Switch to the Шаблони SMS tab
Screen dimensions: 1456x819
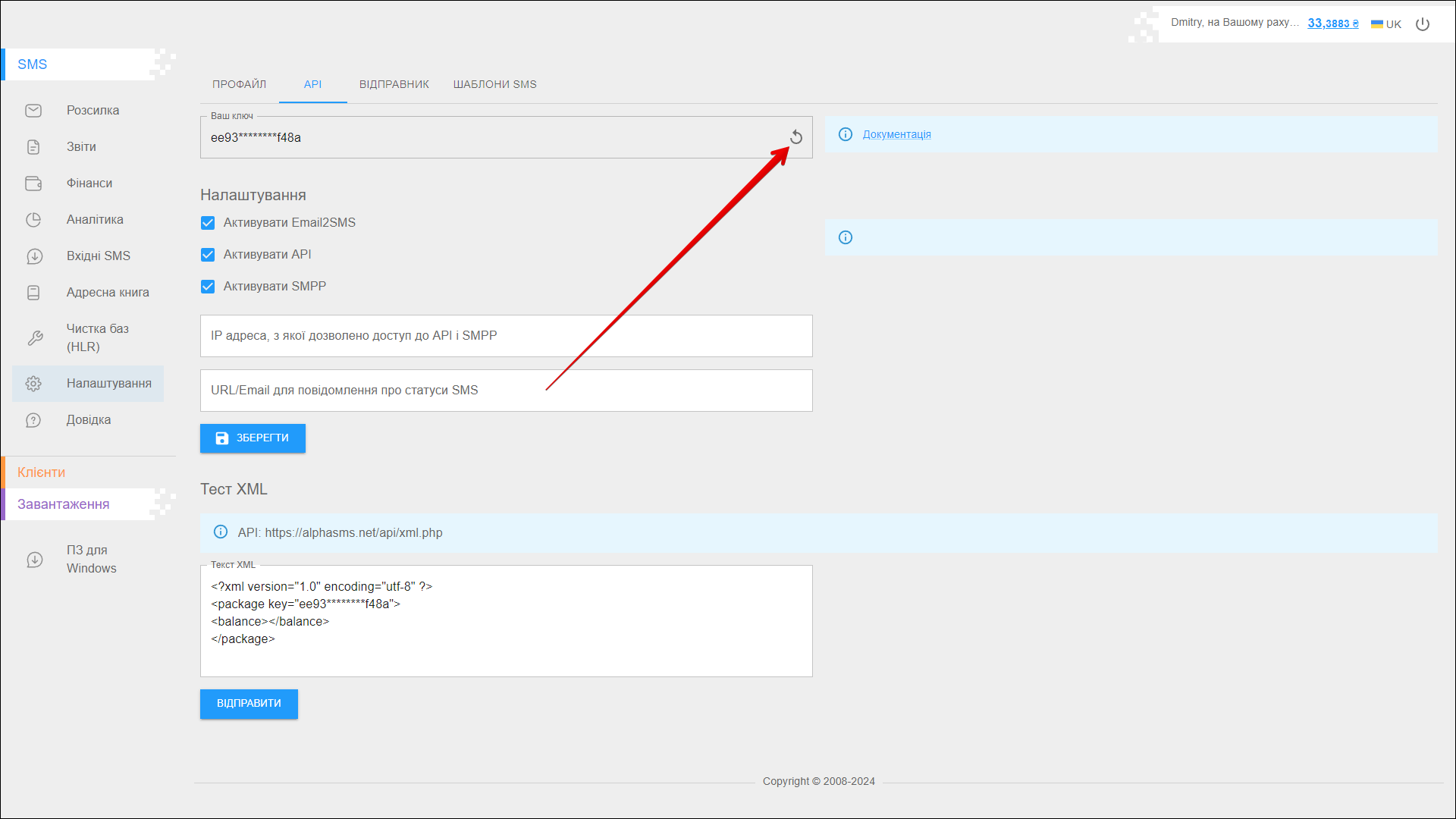tap(494, 84)
